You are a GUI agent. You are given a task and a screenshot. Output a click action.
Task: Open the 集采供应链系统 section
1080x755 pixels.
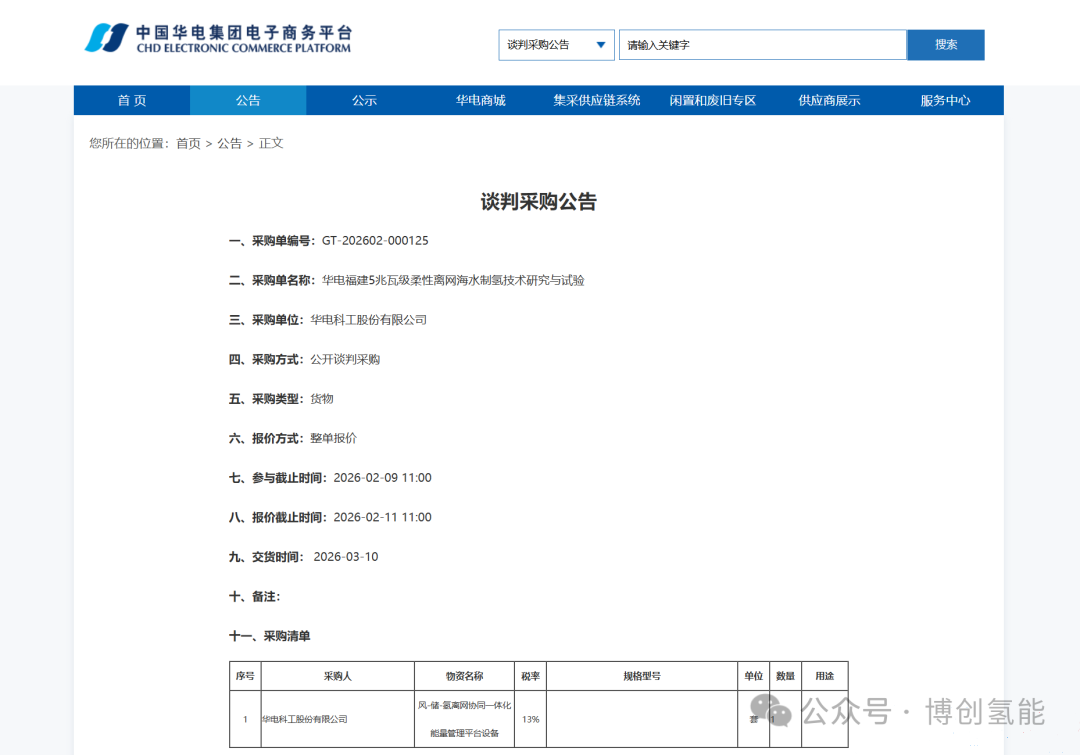coord(597,100)
